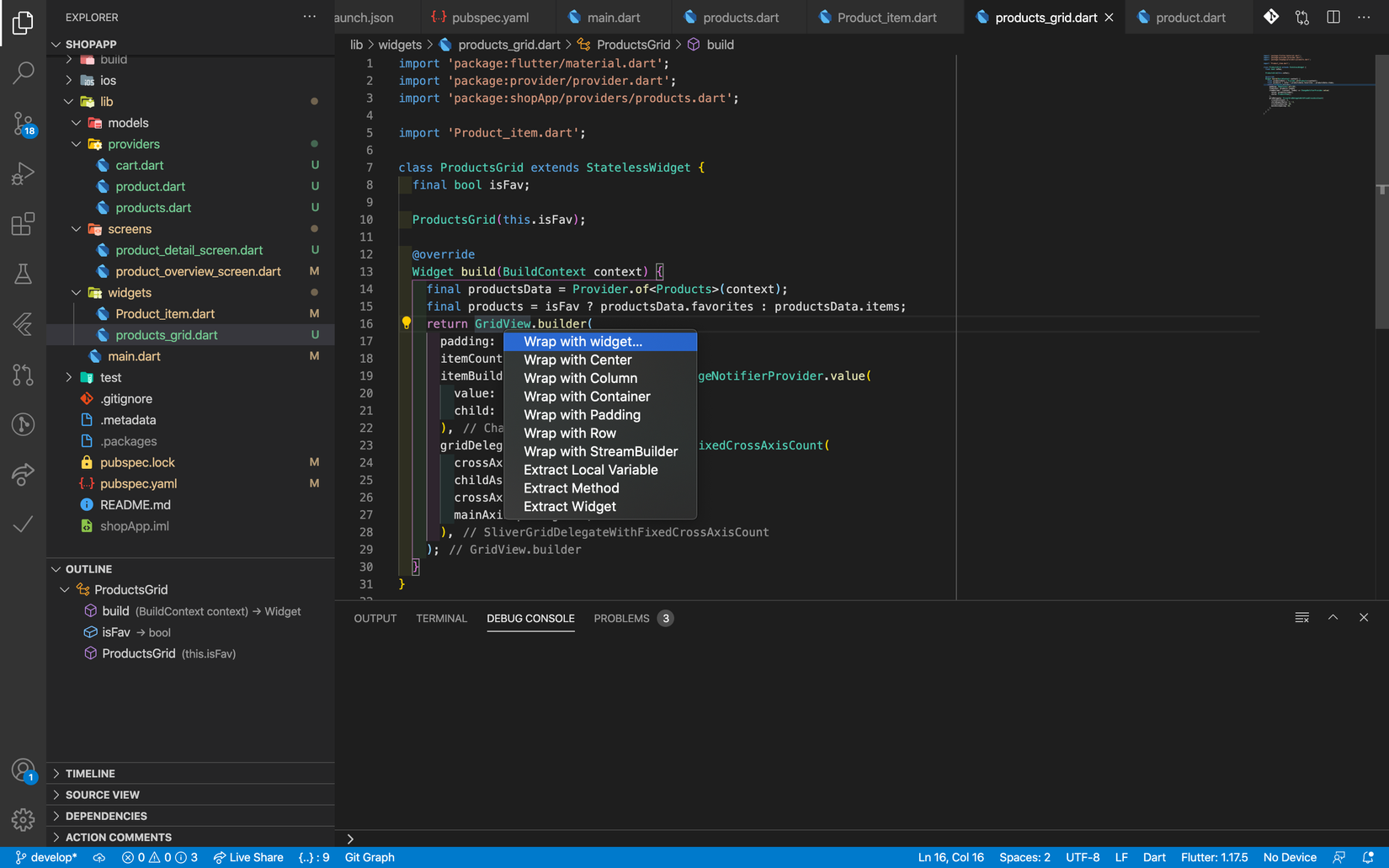
Task: Select Extract Widget in context menu
Action: click(570, 507)
